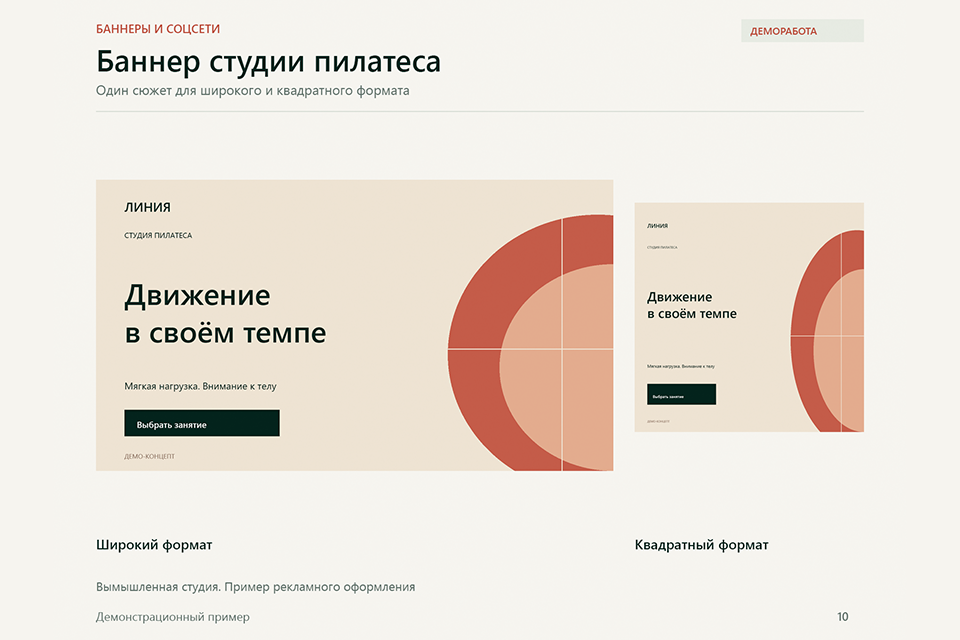Select the wide banner circle illustration
Screen dimensions: 960x640
pos(530,342)
